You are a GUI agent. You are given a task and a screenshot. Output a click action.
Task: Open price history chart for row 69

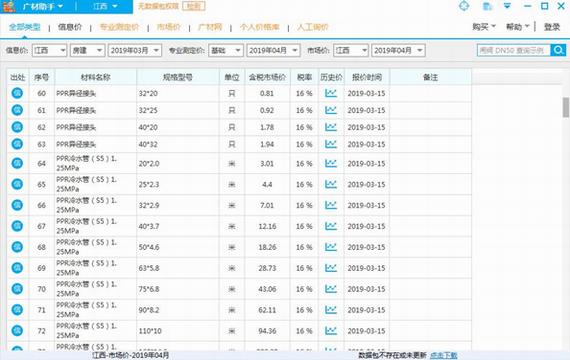[331, 268]
